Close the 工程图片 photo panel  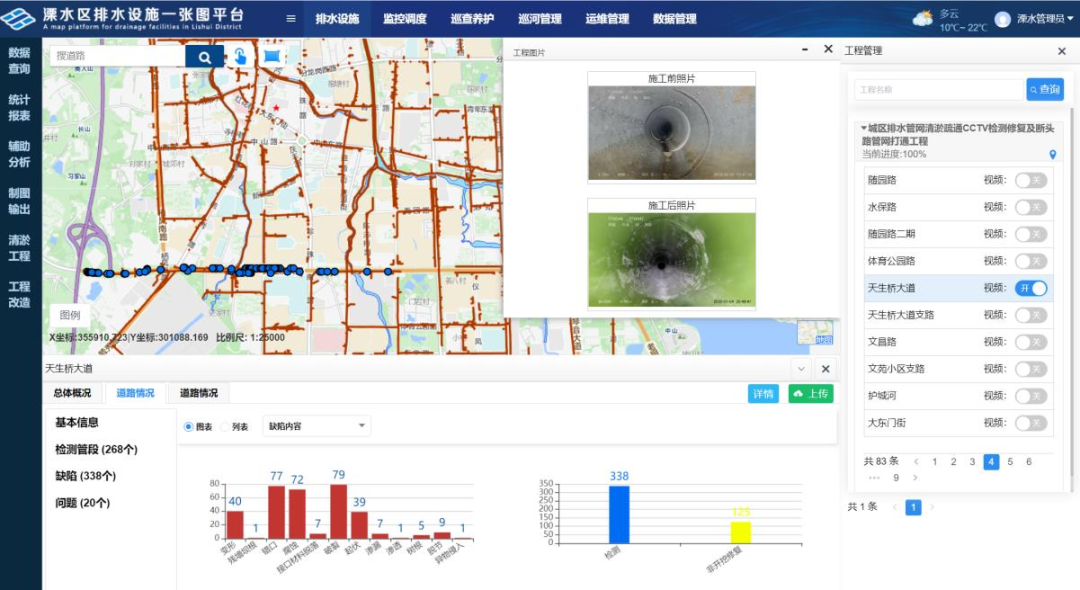[829, 49]
